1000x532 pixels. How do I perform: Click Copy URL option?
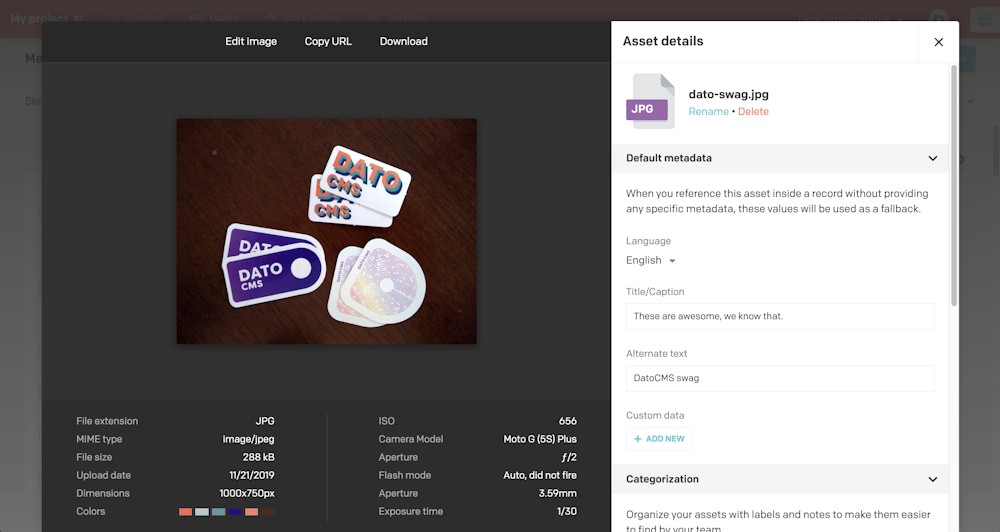click(328, 41)
